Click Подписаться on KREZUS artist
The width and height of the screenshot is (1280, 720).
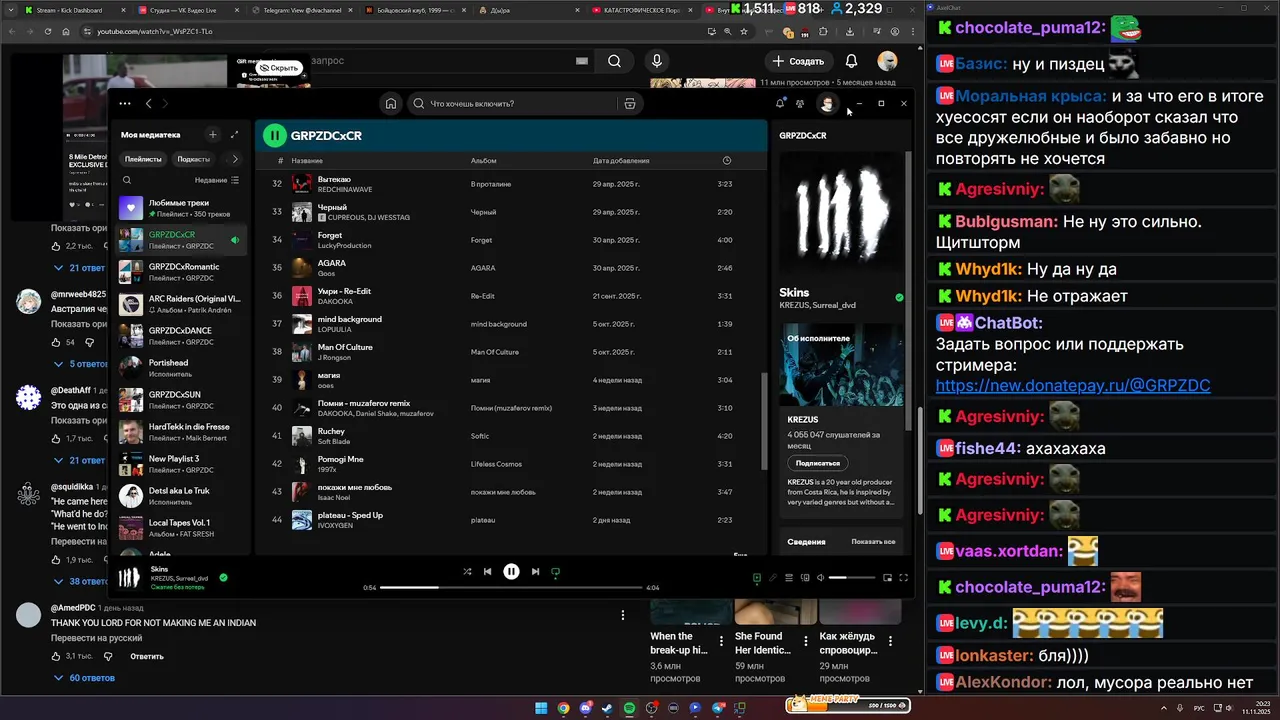click(818, 463)
